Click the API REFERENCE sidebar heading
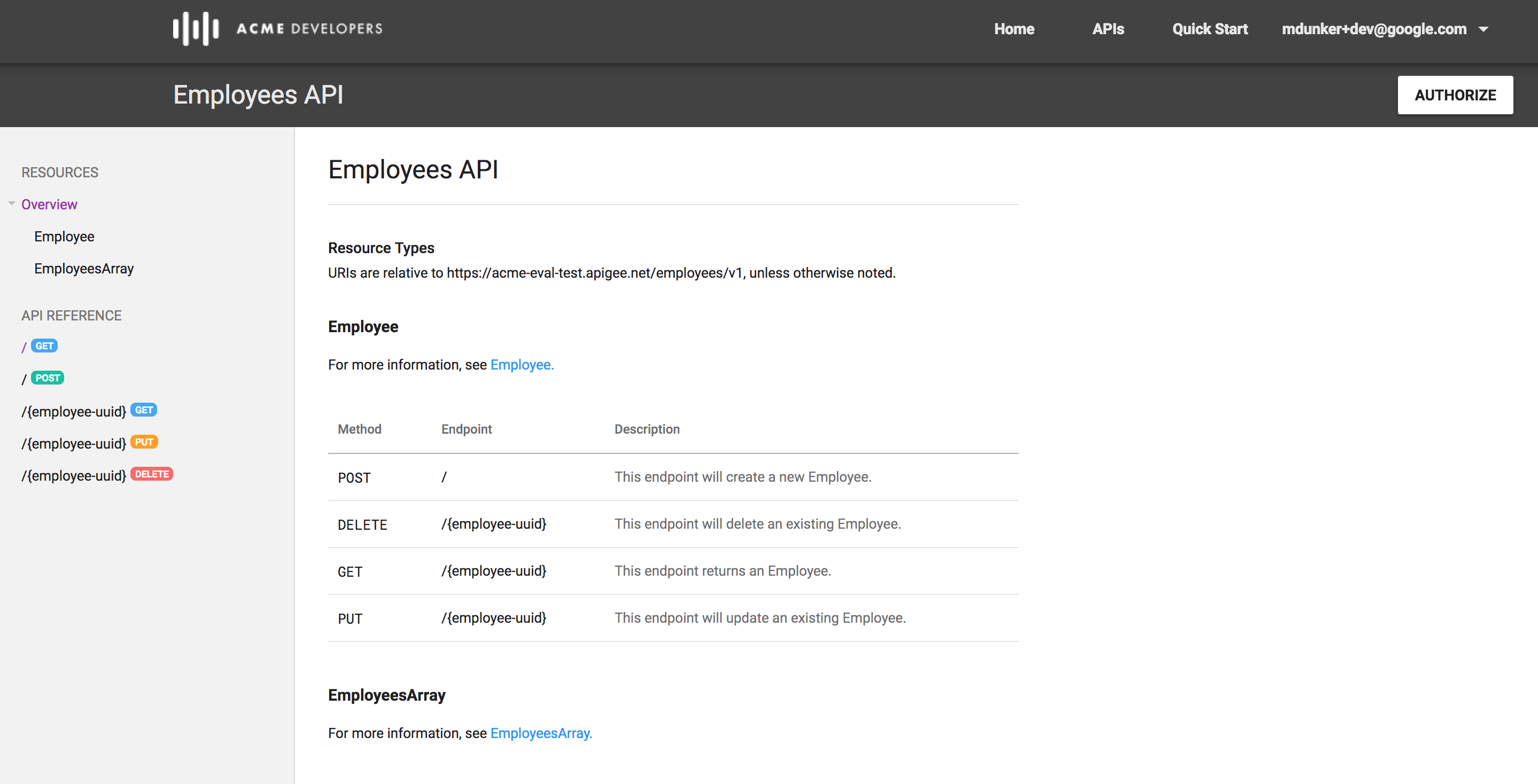Screen dimensions: 1538x784 pyautogui.click(x=71, y=316)
